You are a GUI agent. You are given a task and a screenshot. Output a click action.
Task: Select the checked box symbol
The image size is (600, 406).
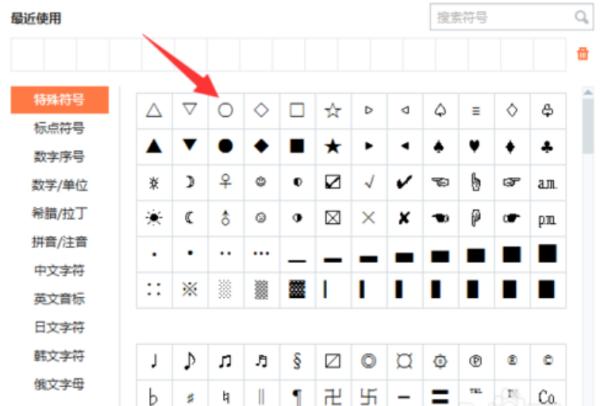(x=333, y=182)
